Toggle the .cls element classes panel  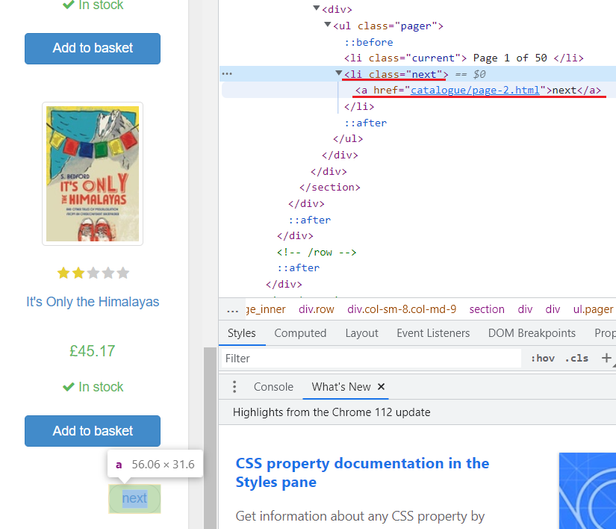coord(577,358)
